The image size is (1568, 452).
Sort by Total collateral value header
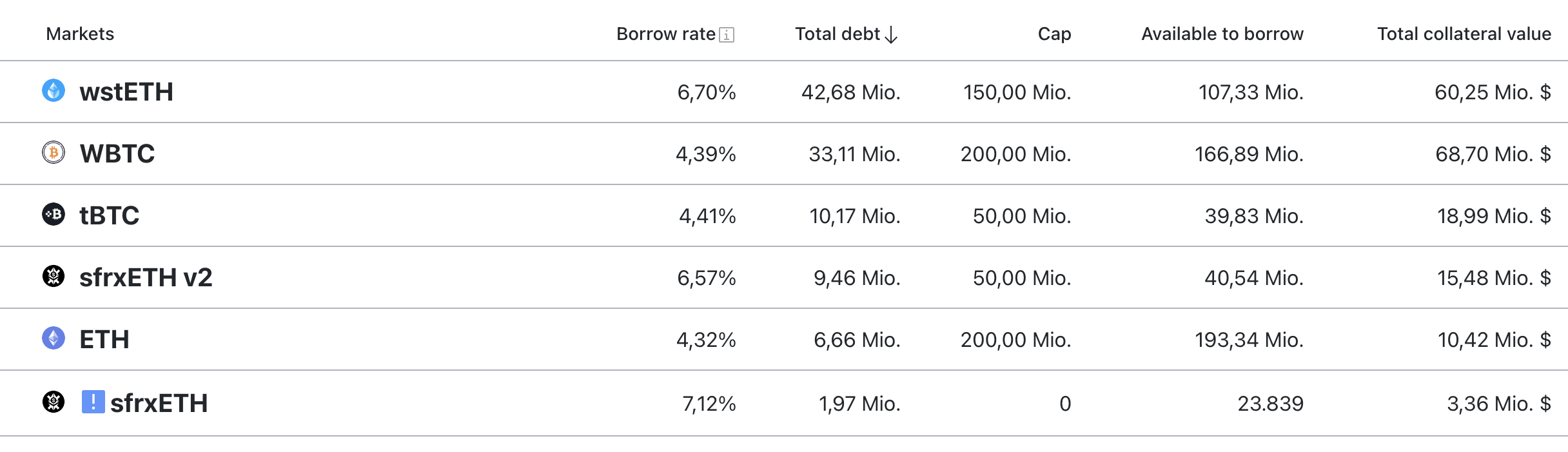coord(1464,34)
